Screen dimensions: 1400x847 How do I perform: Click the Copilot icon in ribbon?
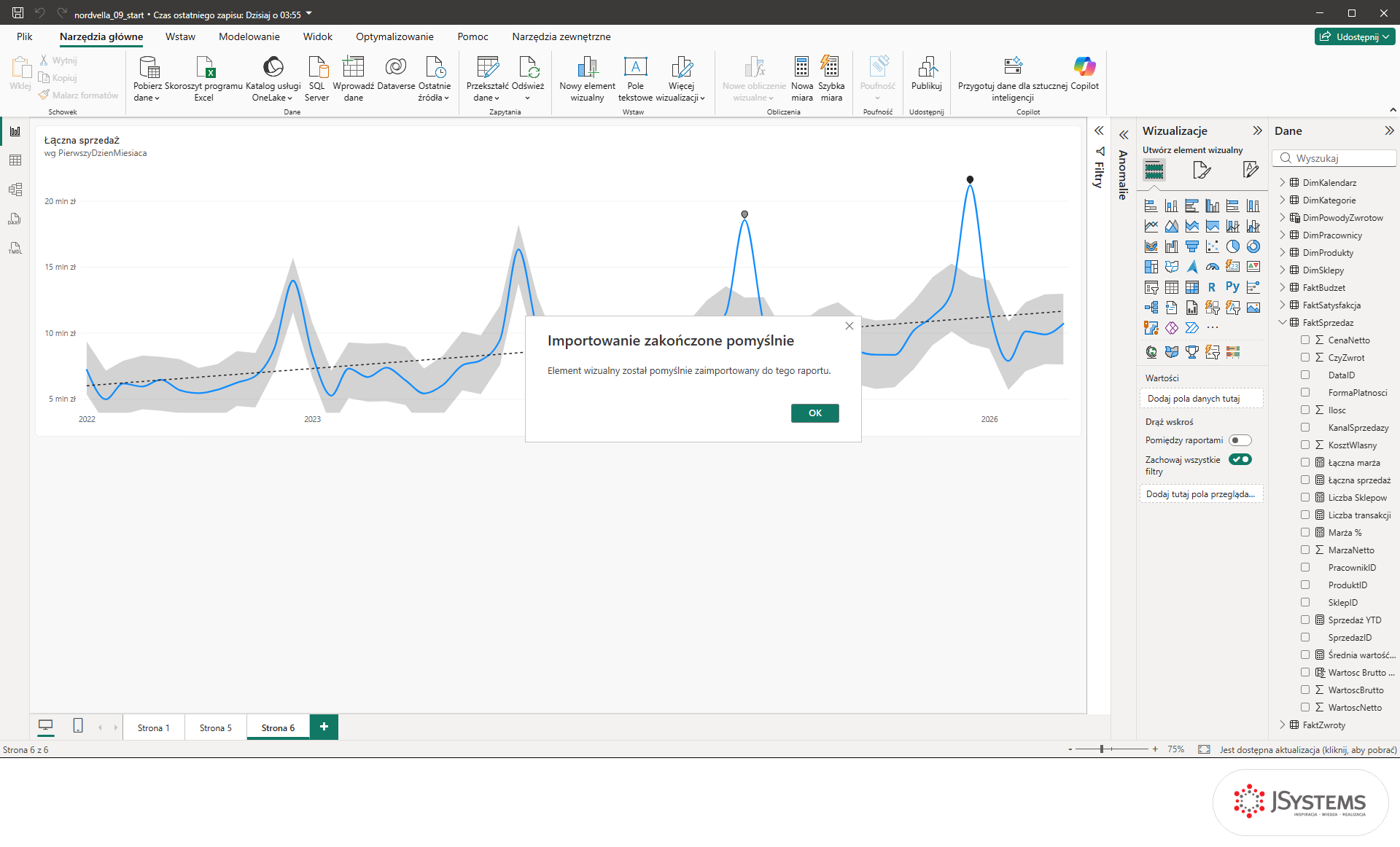(1084, 68)
